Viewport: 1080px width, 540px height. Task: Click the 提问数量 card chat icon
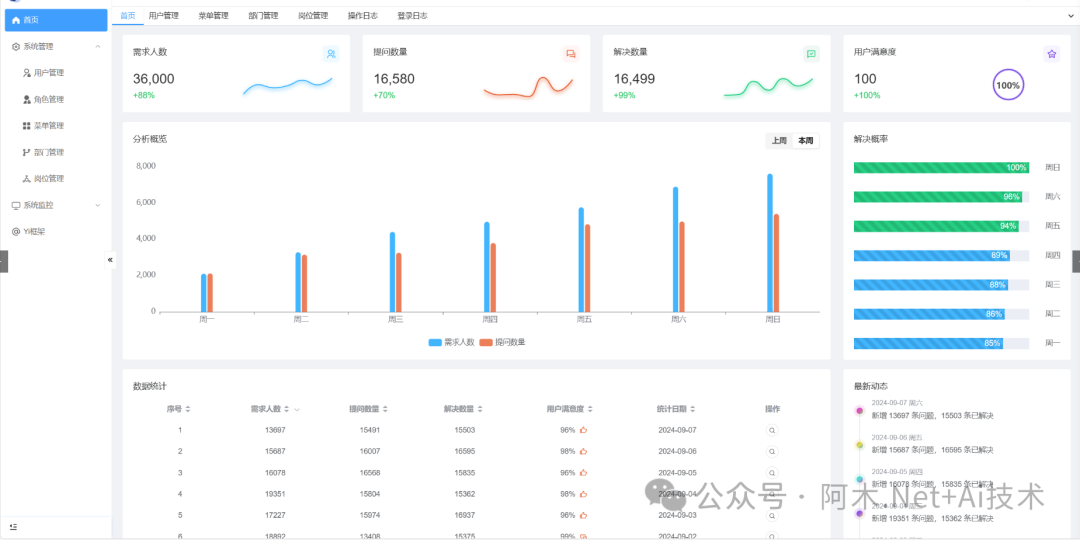click(x=571, y=54)
